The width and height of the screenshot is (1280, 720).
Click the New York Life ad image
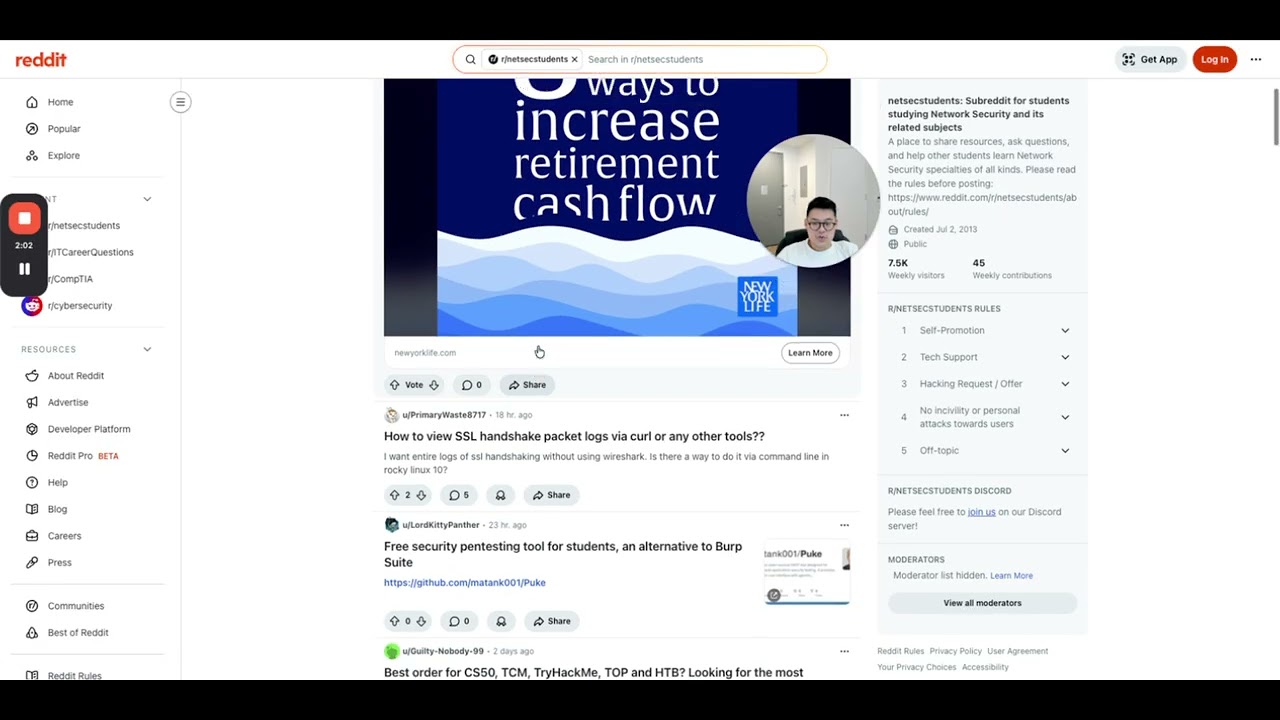(x=617, y=208)
